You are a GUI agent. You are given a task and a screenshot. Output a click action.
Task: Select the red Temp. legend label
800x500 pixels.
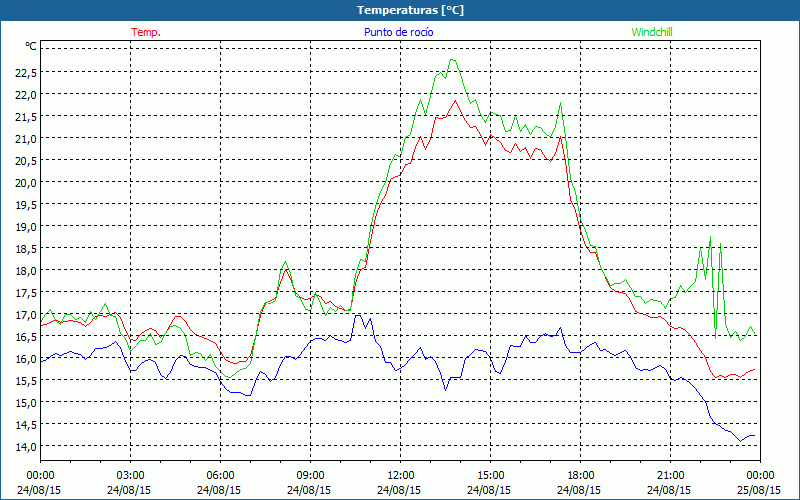146,32
